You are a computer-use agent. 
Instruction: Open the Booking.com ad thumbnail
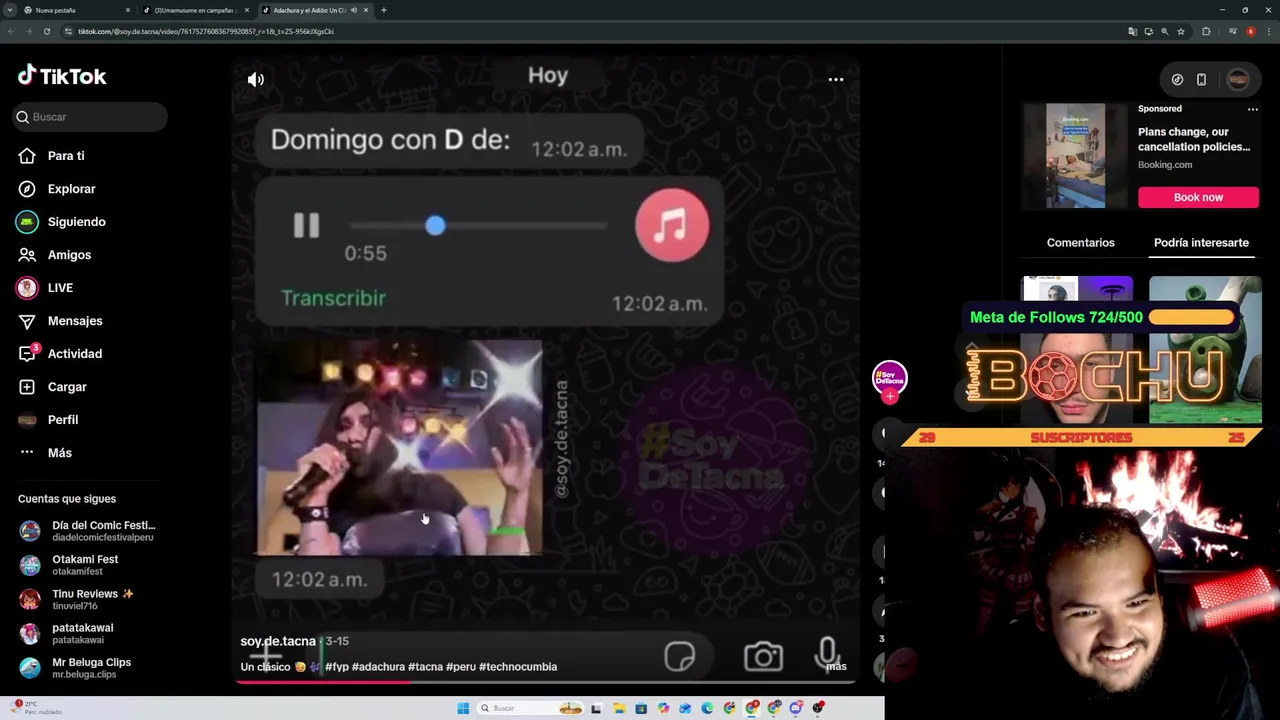[1076, 156]
